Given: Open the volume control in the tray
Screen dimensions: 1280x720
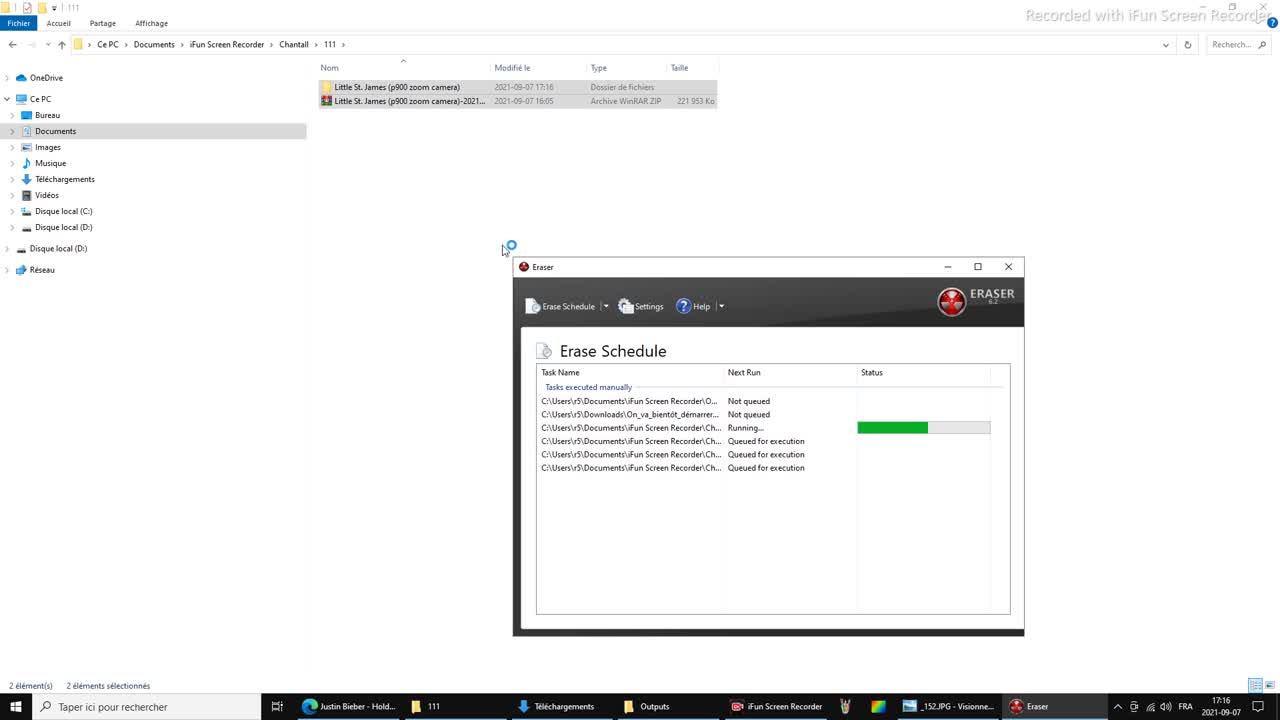Looking at the screenshot, I should 1166,706.
